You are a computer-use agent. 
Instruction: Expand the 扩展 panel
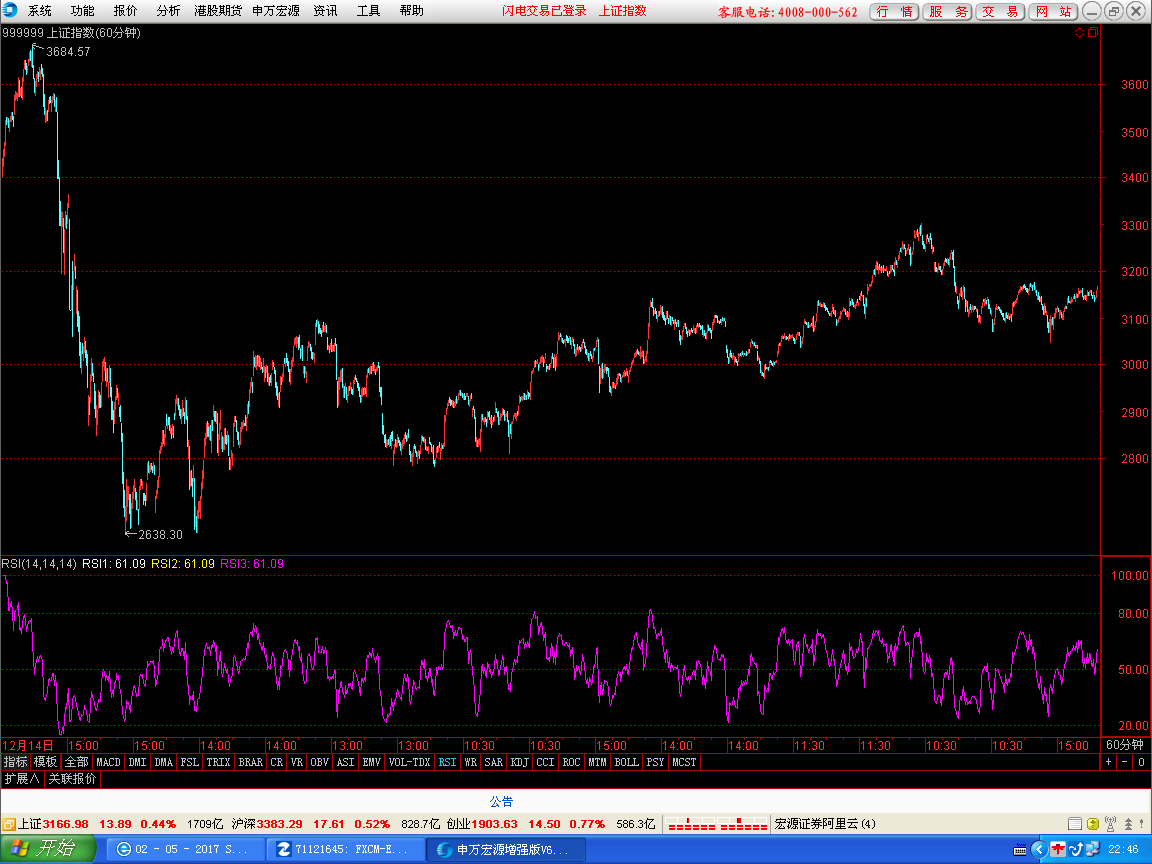22,778
